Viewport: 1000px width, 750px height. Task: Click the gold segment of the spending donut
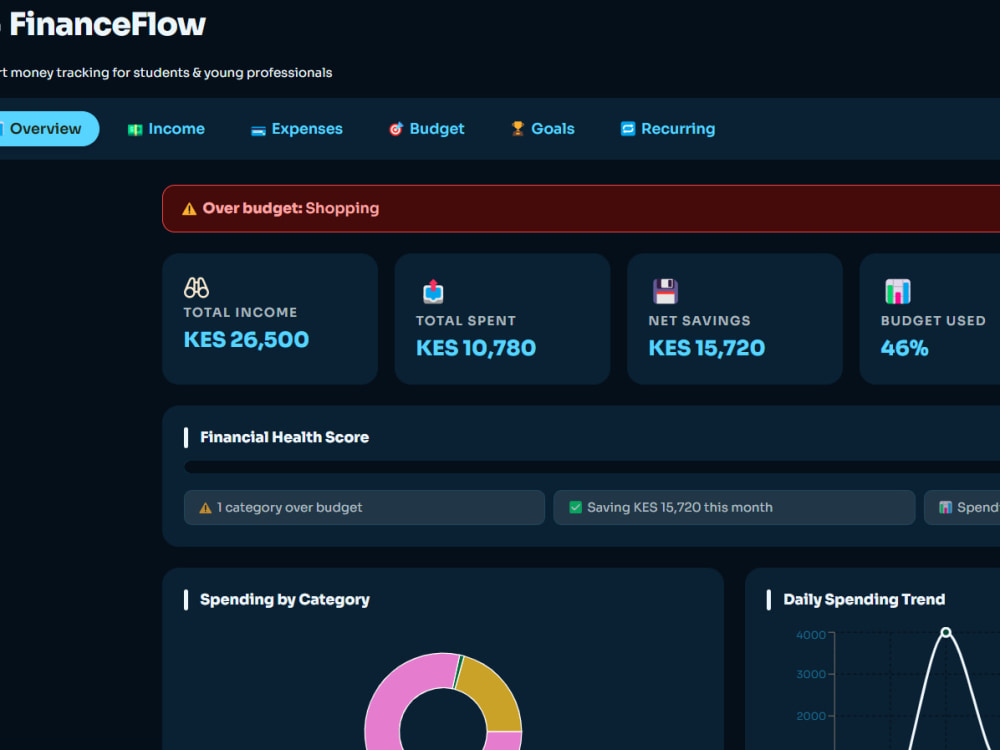coord(495,697)
